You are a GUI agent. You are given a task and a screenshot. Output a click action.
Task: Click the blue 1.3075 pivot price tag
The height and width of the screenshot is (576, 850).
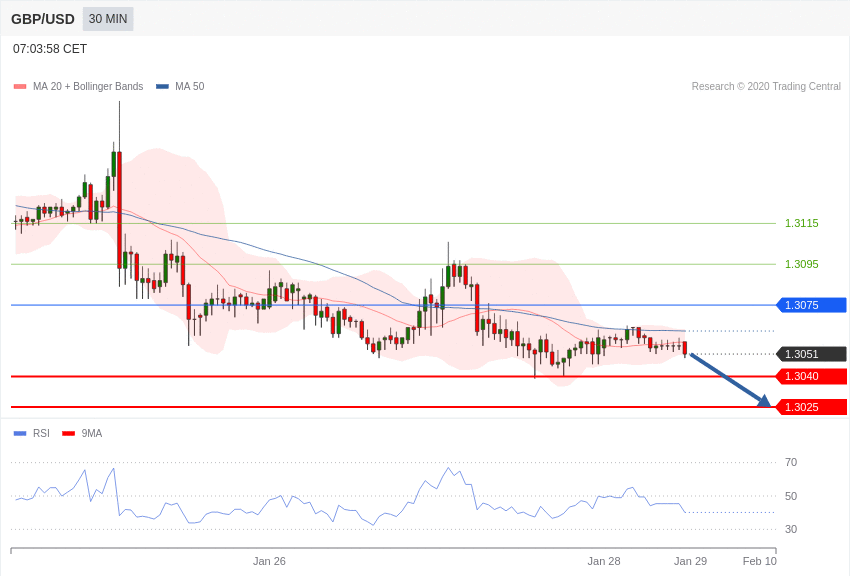tap(812, 305)
